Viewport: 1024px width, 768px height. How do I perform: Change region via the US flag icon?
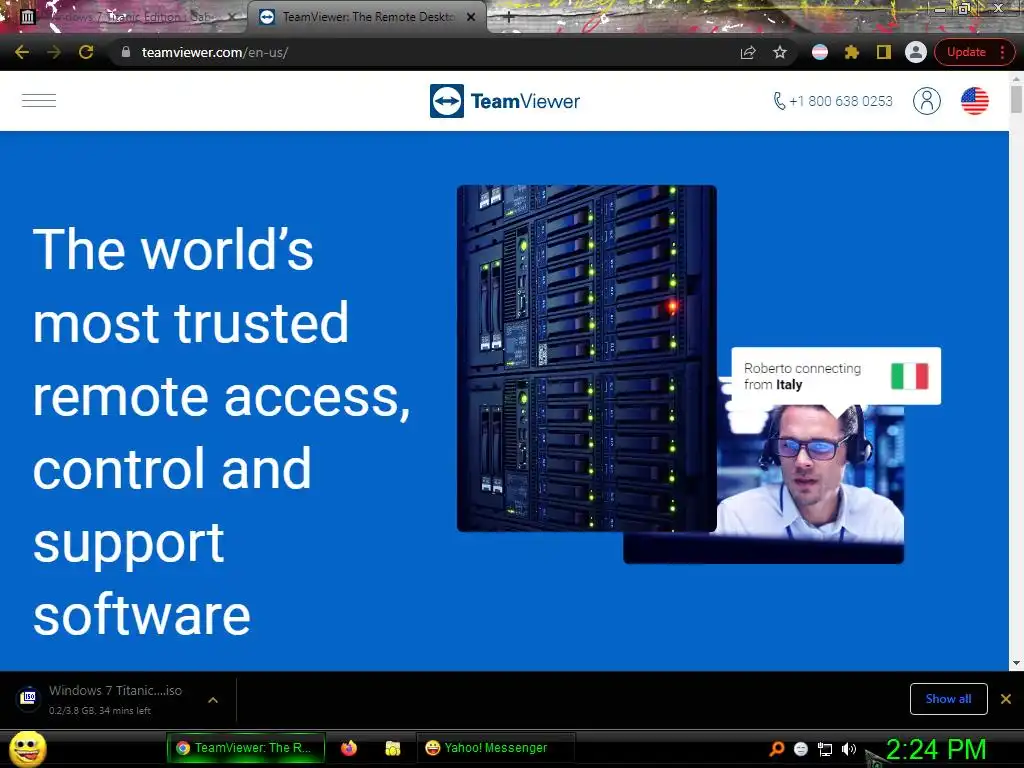974,101
